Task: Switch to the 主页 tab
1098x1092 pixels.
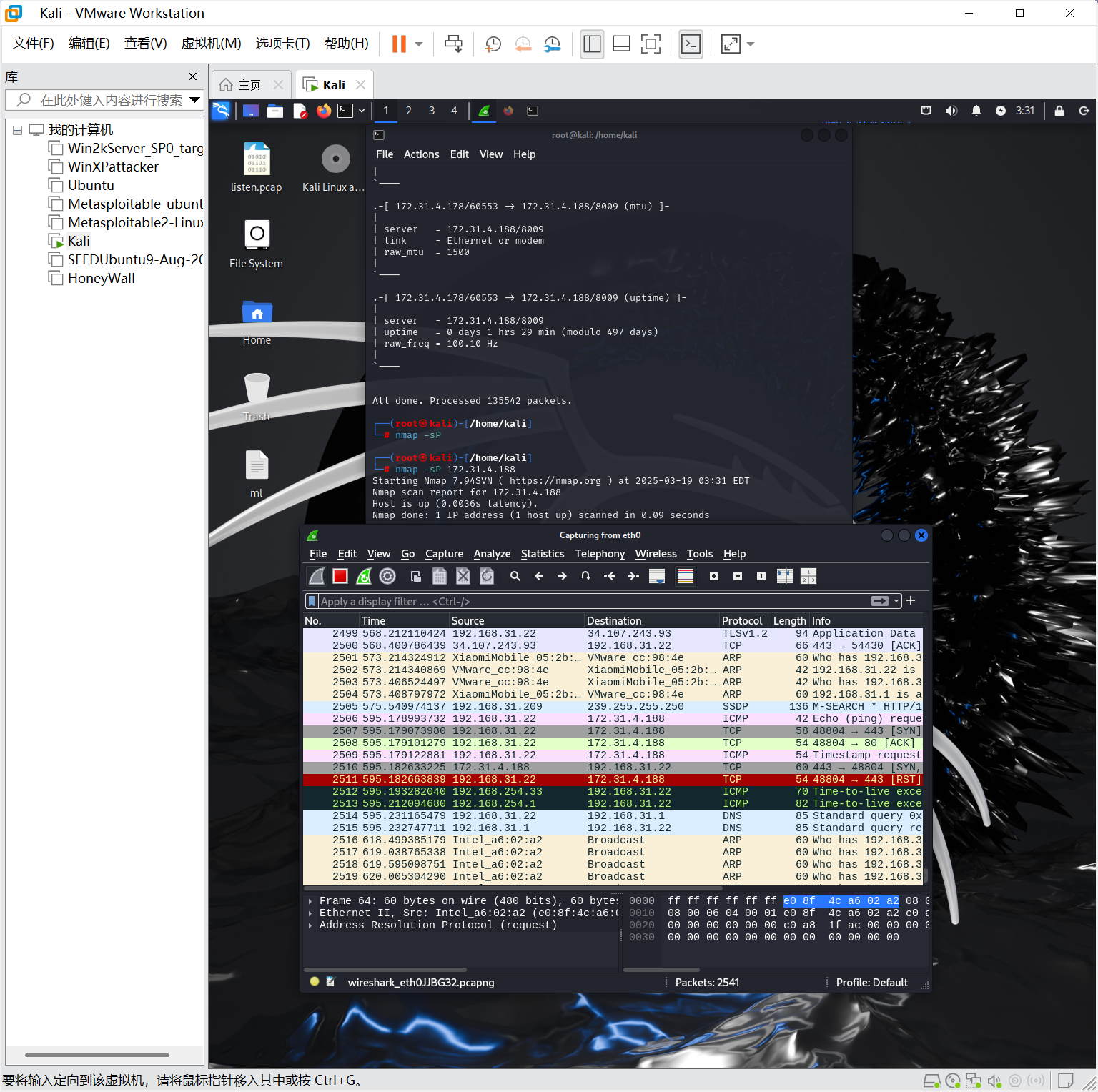Action: tap(250, 85)
